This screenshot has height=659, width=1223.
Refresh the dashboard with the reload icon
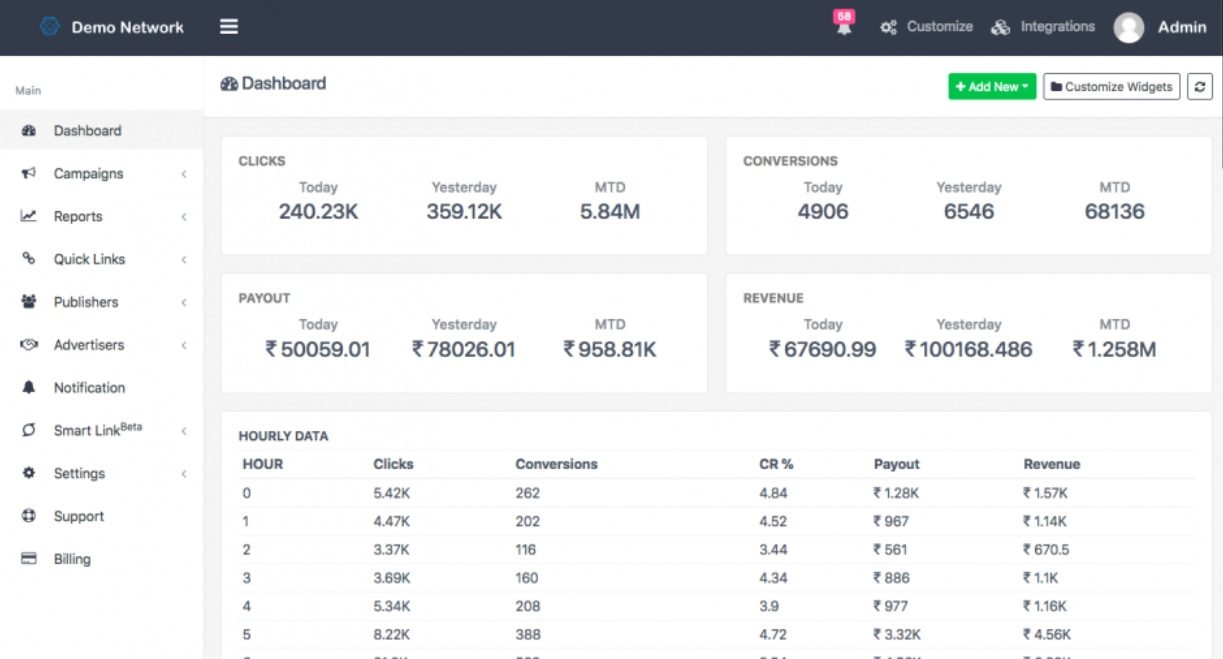coord(1199,86)
